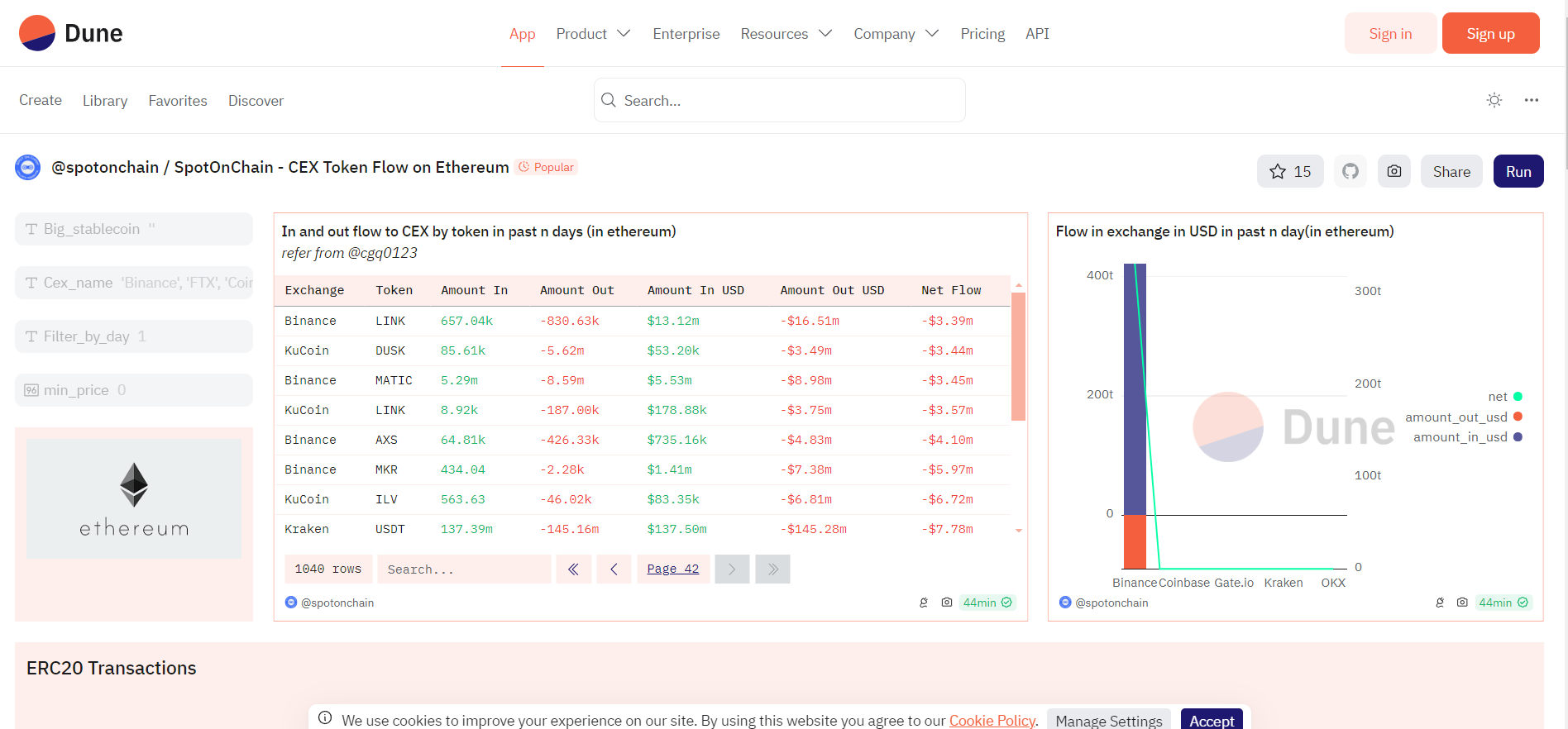The height and width of the screenshot is (729, 1568).
Task: Sort table by Amount Out USD header
Action: tap(832, 290)
